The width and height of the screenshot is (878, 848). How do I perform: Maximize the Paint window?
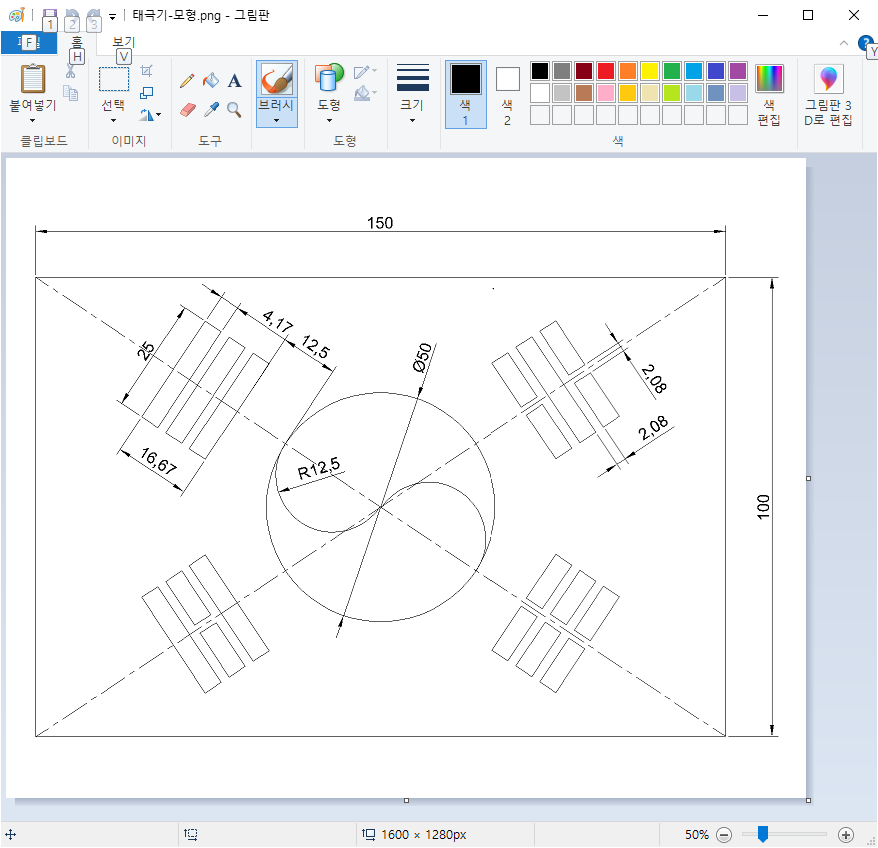pos(808,15)
